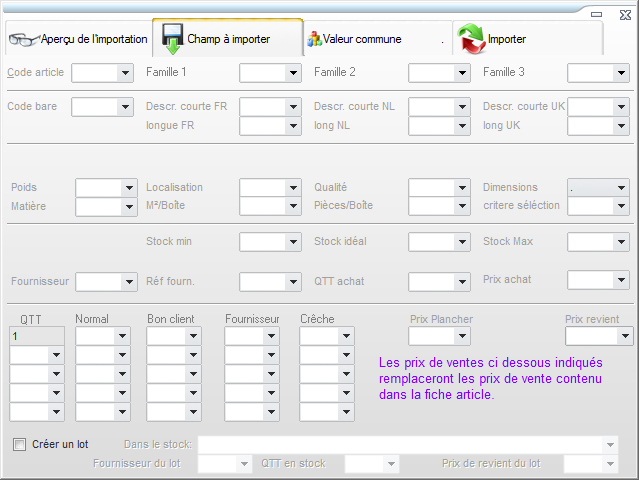639x480 pixels.
Task: Close the import window
Action: click(623, 14)
